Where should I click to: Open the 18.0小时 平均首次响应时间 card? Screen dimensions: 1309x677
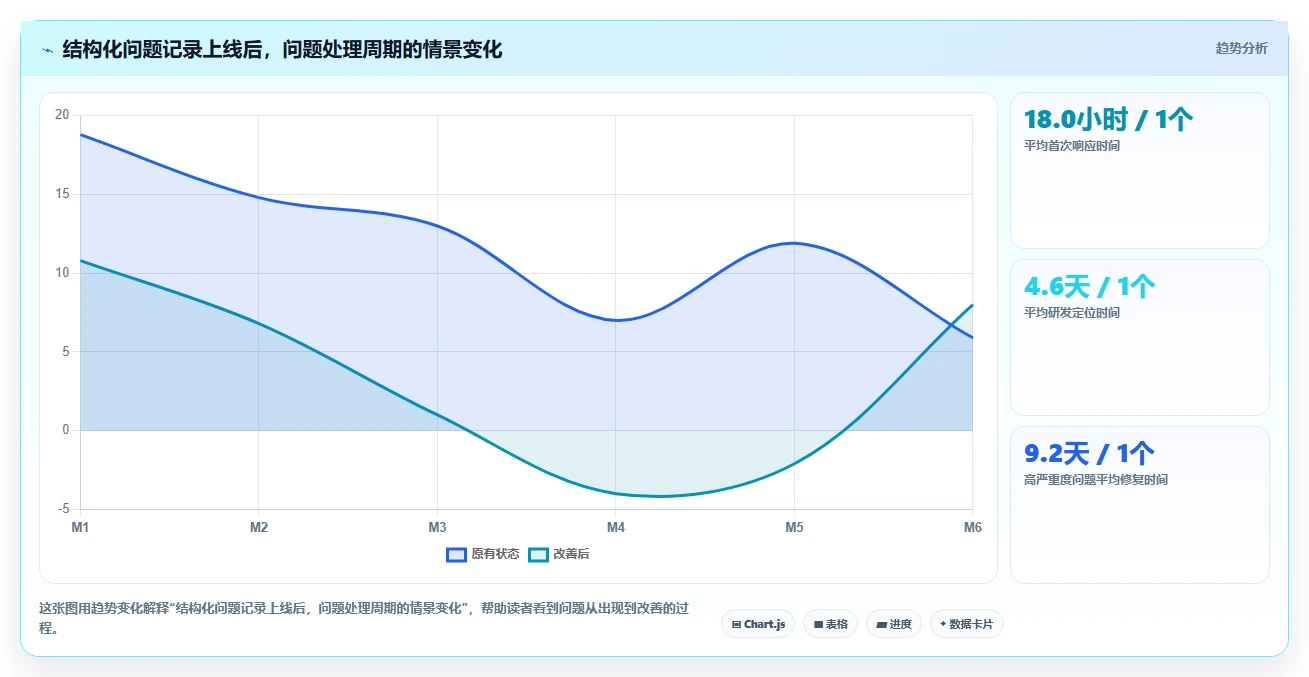pyautogui.click(x=1140, y=170)
